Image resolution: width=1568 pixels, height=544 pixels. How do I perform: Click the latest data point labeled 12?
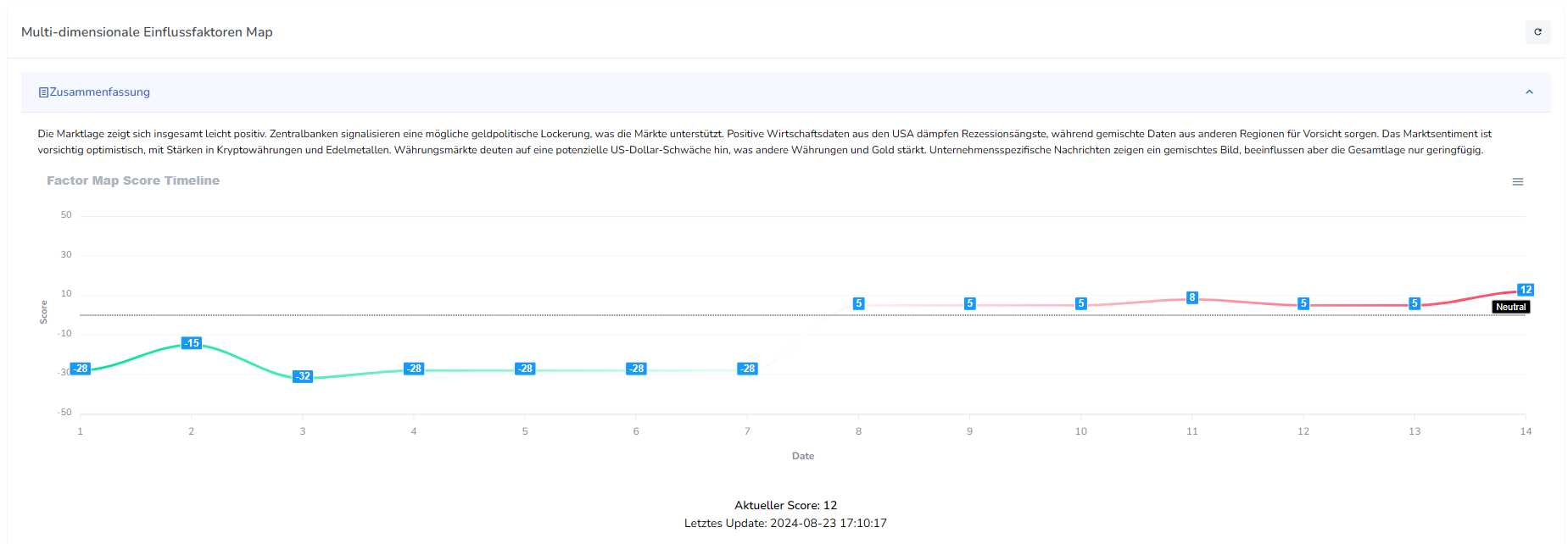pos(1525,290)
